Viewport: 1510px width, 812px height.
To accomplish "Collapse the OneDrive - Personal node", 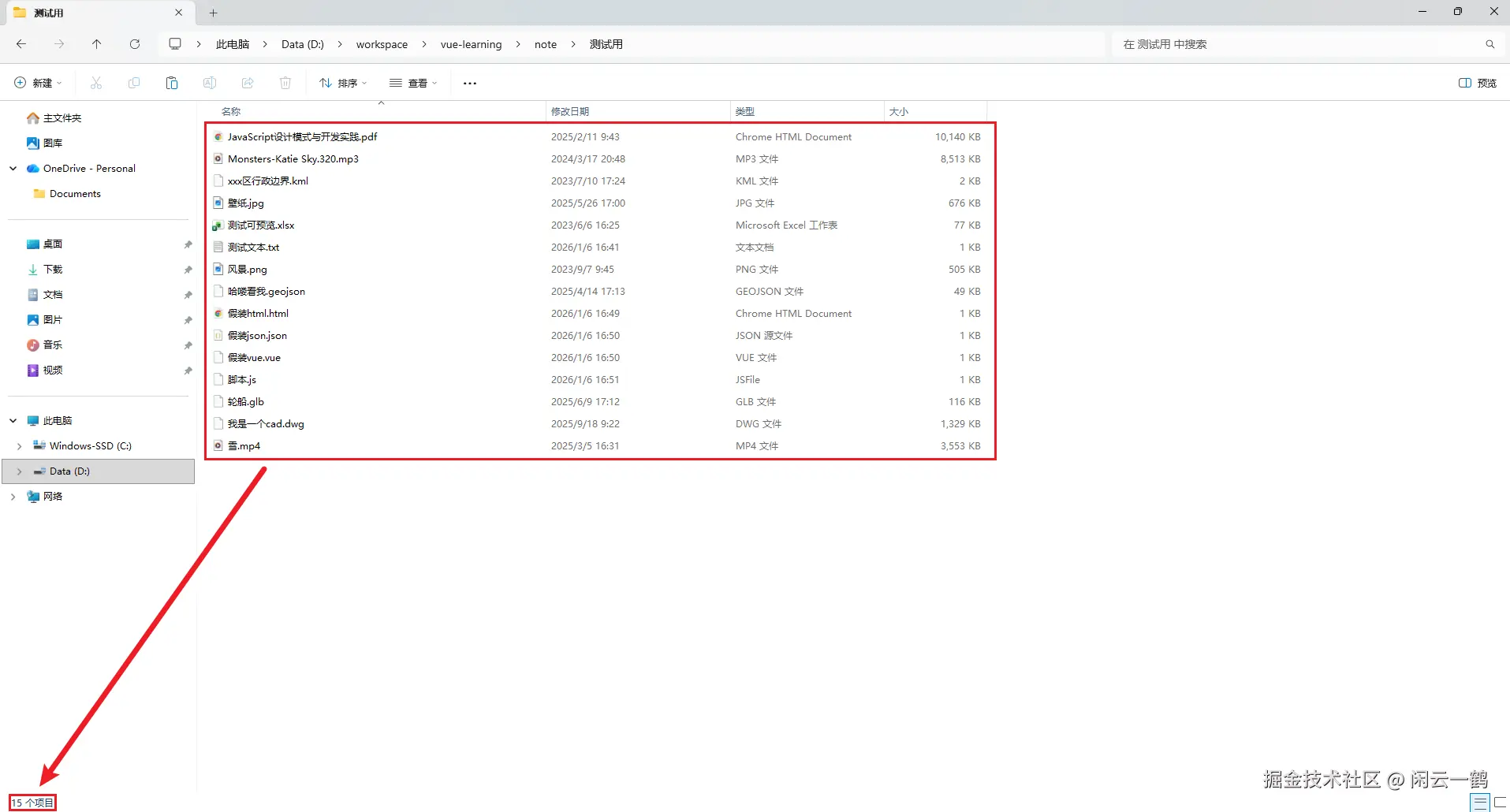I will coord(13,169).
